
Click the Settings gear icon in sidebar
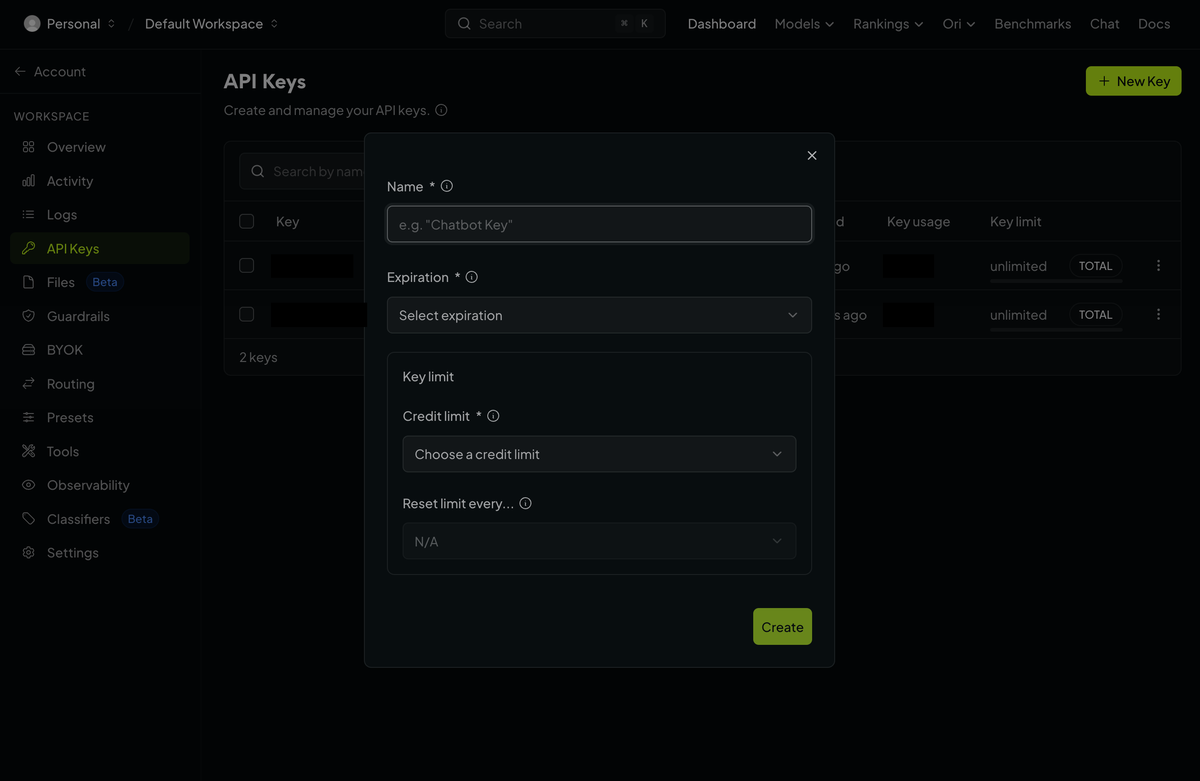[28, 553]
